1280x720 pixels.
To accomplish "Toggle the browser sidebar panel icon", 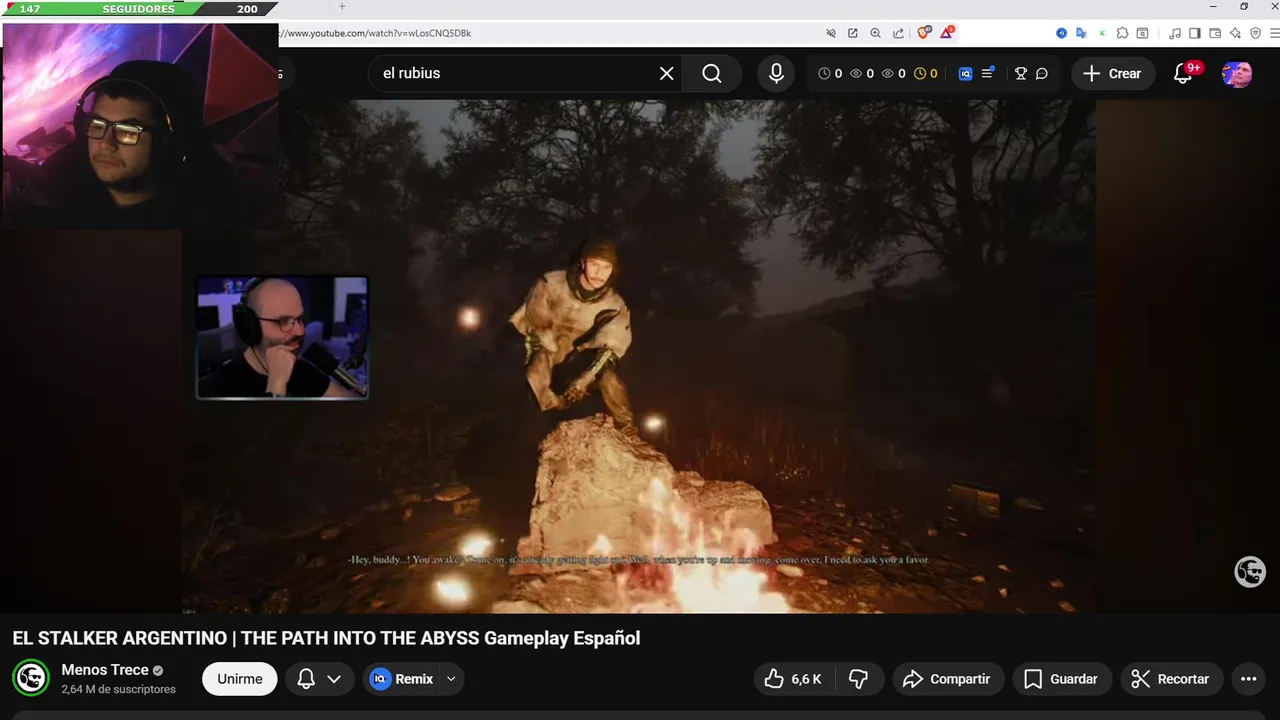I will 1194,33.
